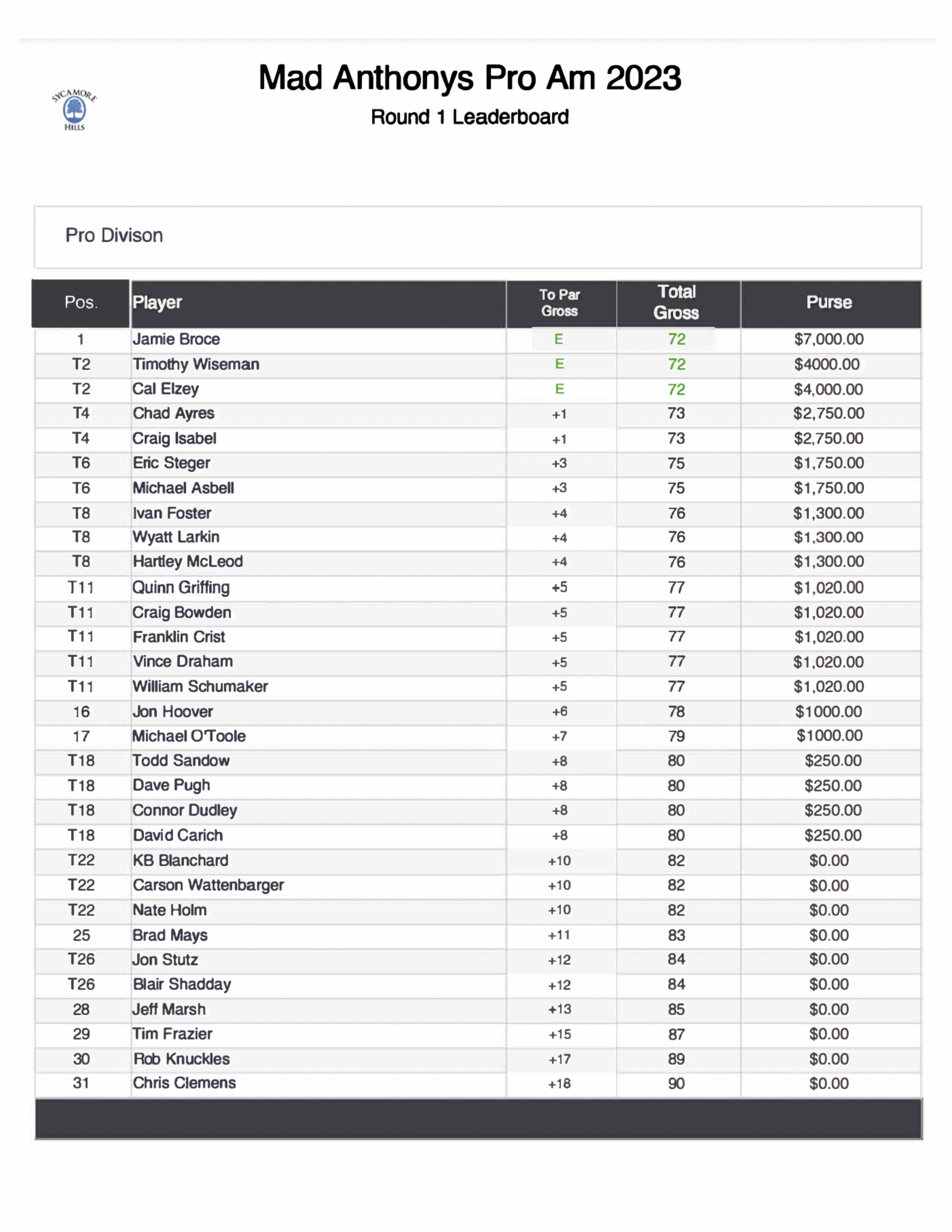Select player Jamie Broce
Viewport: 952px width, 1232px height.
tap(176, 339)
